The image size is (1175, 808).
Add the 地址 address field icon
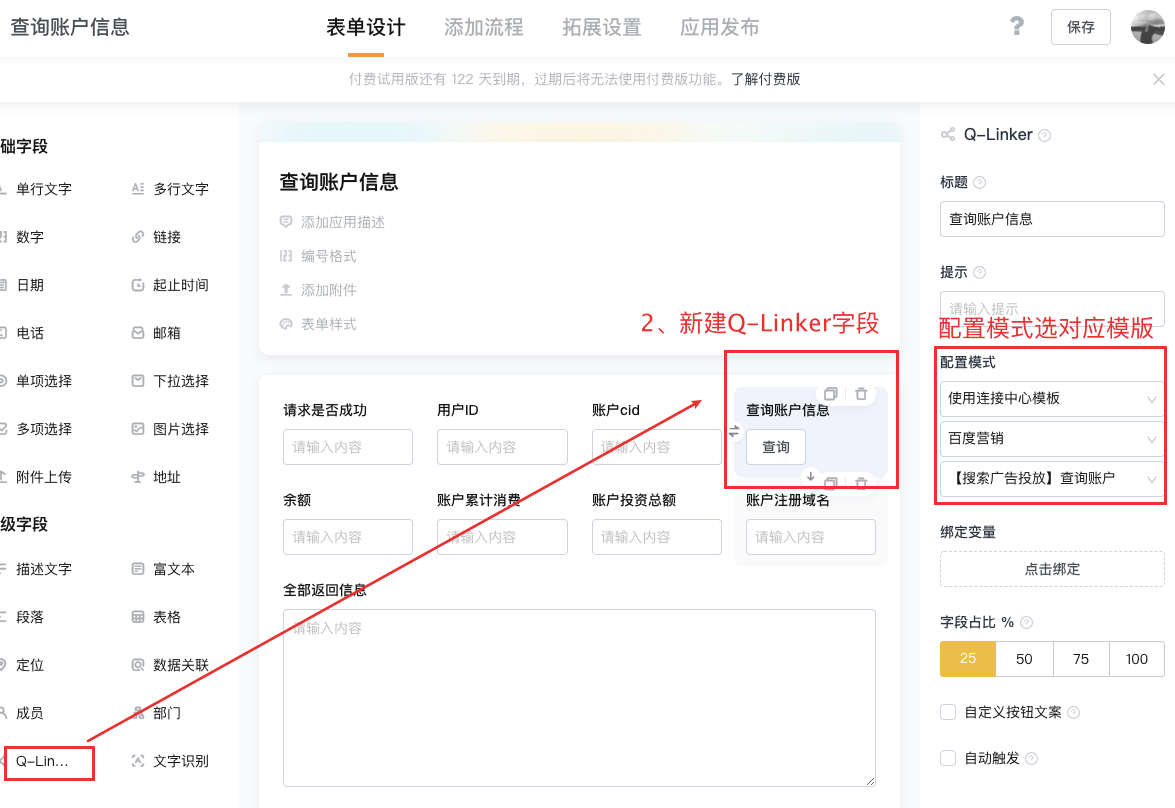pos(138,477)
